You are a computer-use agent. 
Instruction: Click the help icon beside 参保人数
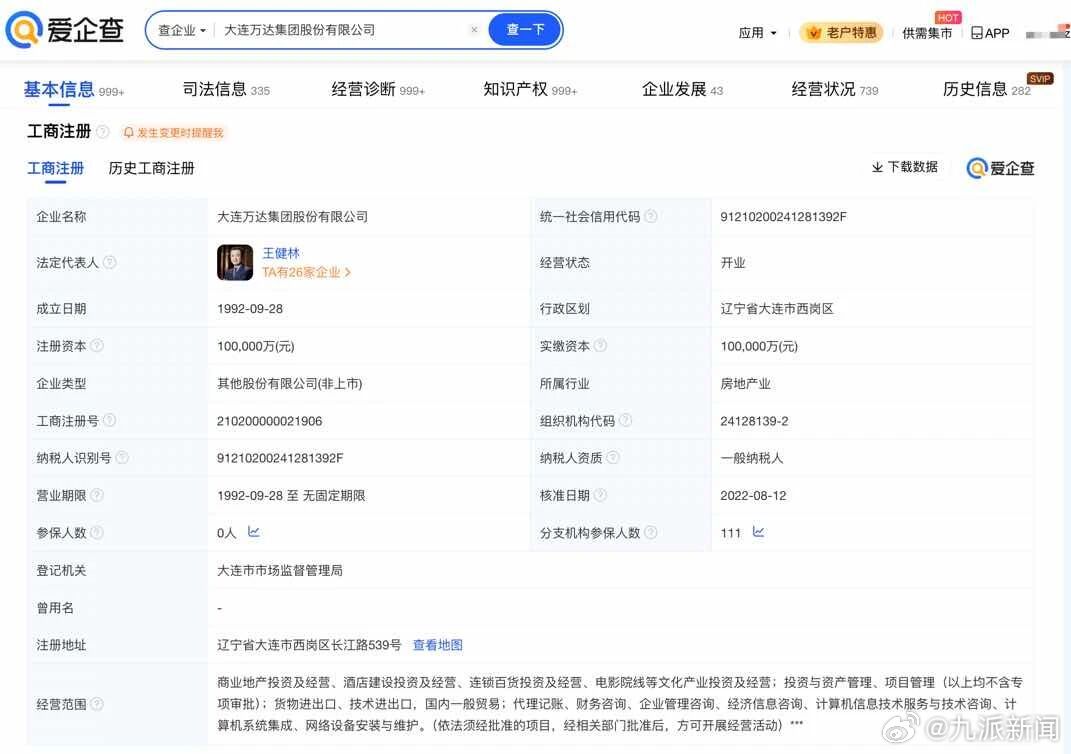[97, 533]
